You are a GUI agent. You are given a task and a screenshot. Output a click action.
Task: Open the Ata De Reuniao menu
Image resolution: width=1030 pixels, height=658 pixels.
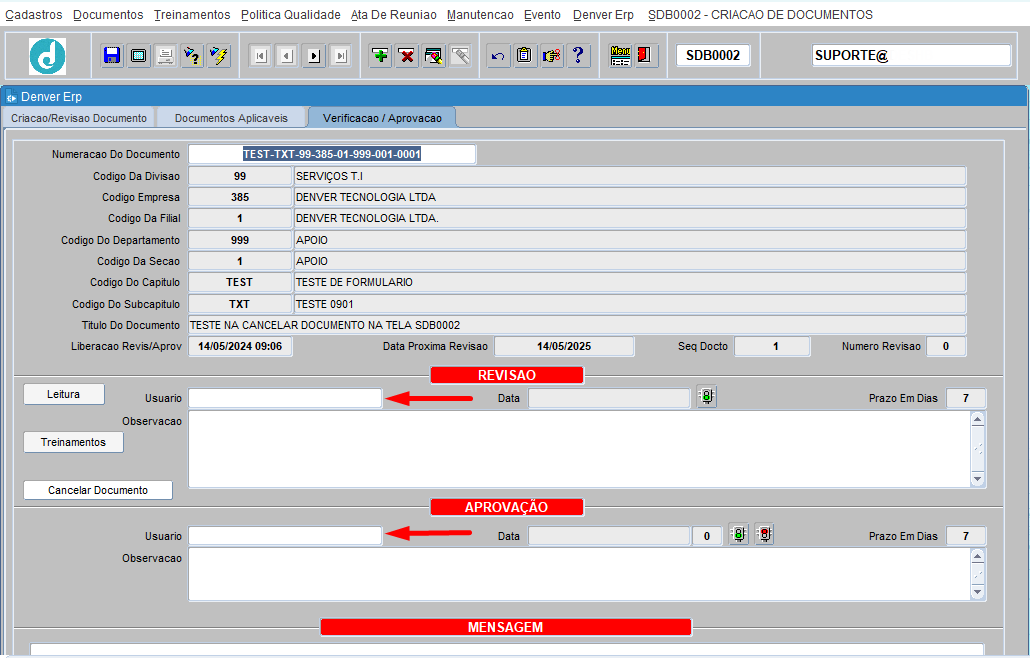393,14
